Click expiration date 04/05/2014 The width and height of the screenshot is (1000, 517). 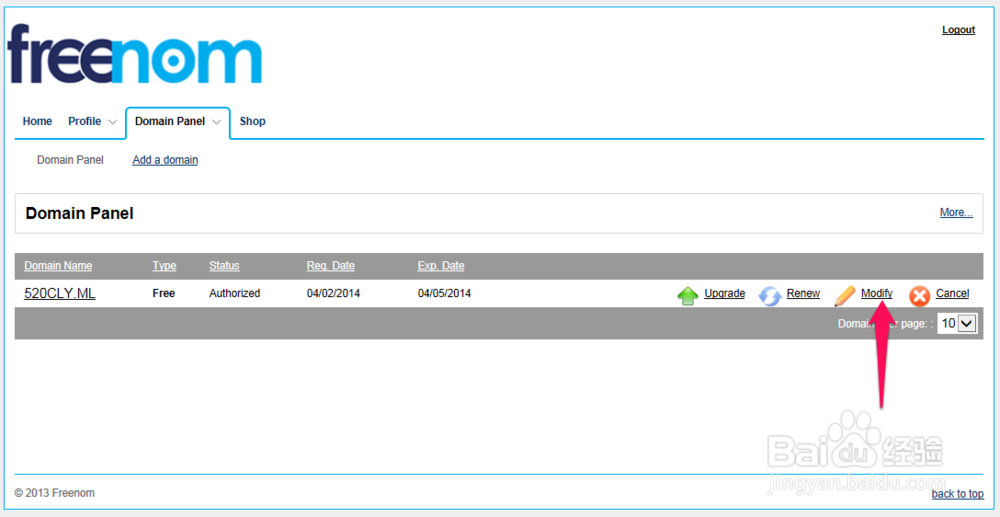pos(445,293)
